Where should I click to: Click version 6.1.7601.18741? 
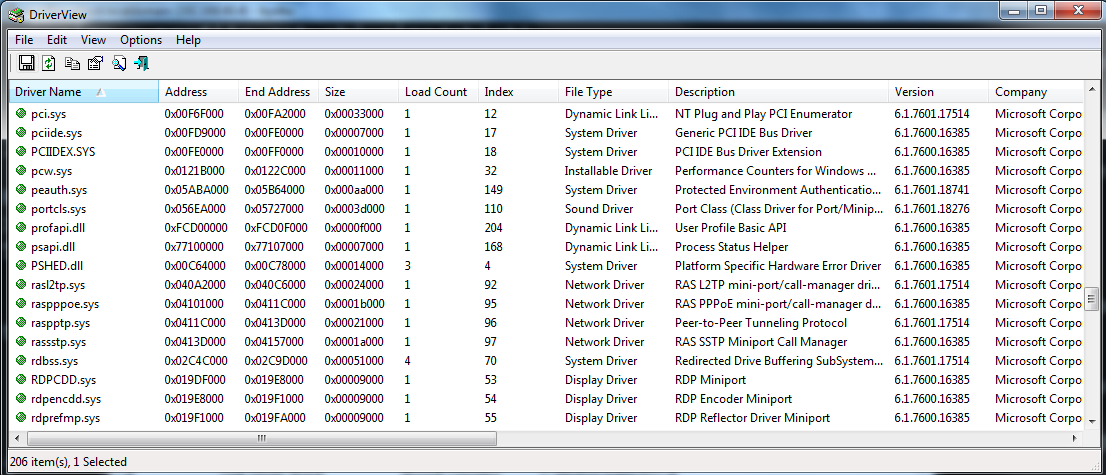(x=932, y=190)
